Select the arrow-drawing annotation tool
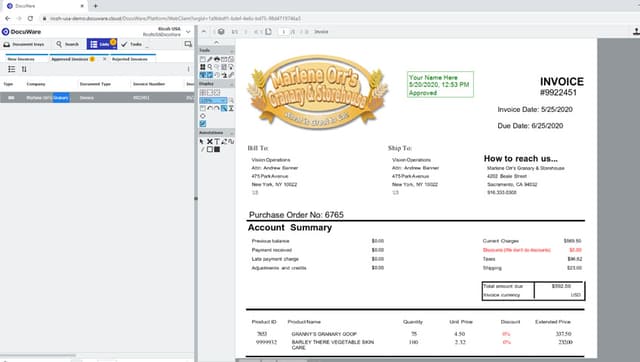 [x=224, y=141]
